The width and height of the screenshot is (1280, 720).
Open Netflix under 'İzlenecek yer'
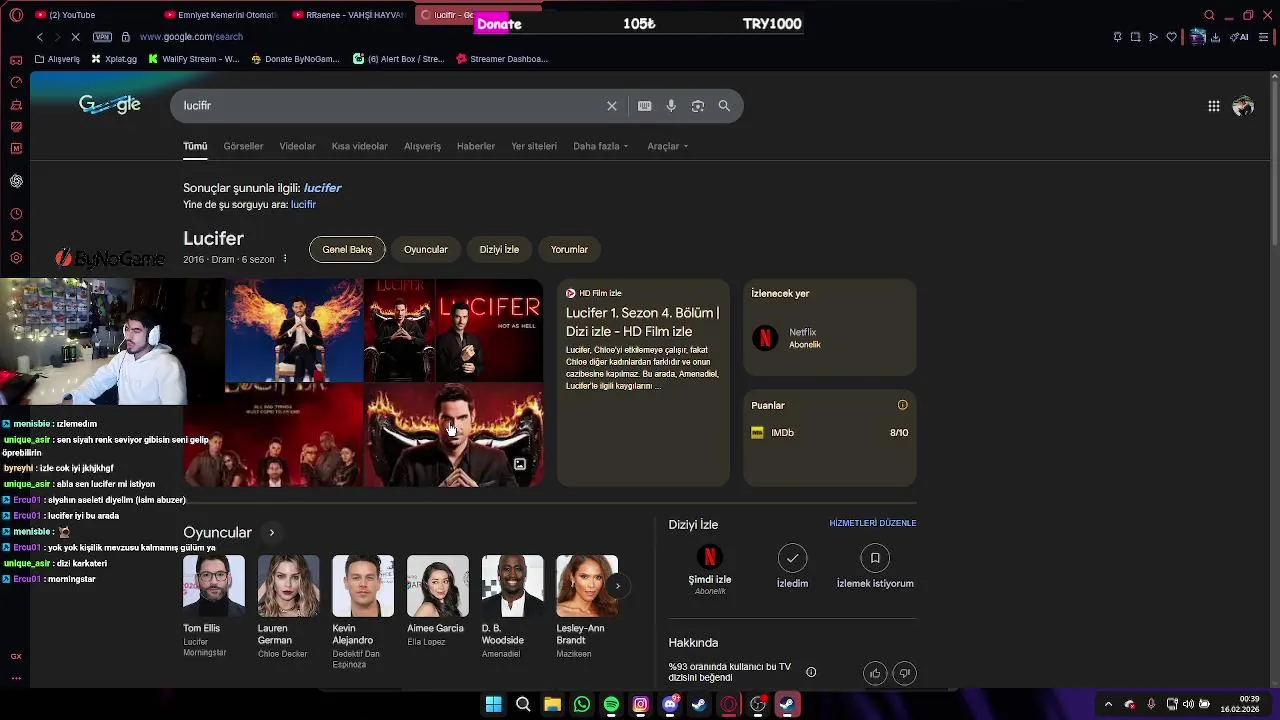(829, 338)
